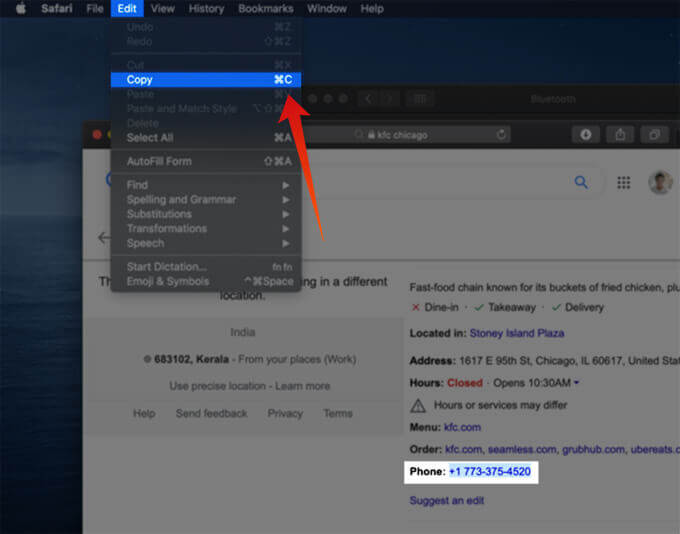Open the kfc.com Menu link
Screen dimensions: 680x534
click(462, 427)
